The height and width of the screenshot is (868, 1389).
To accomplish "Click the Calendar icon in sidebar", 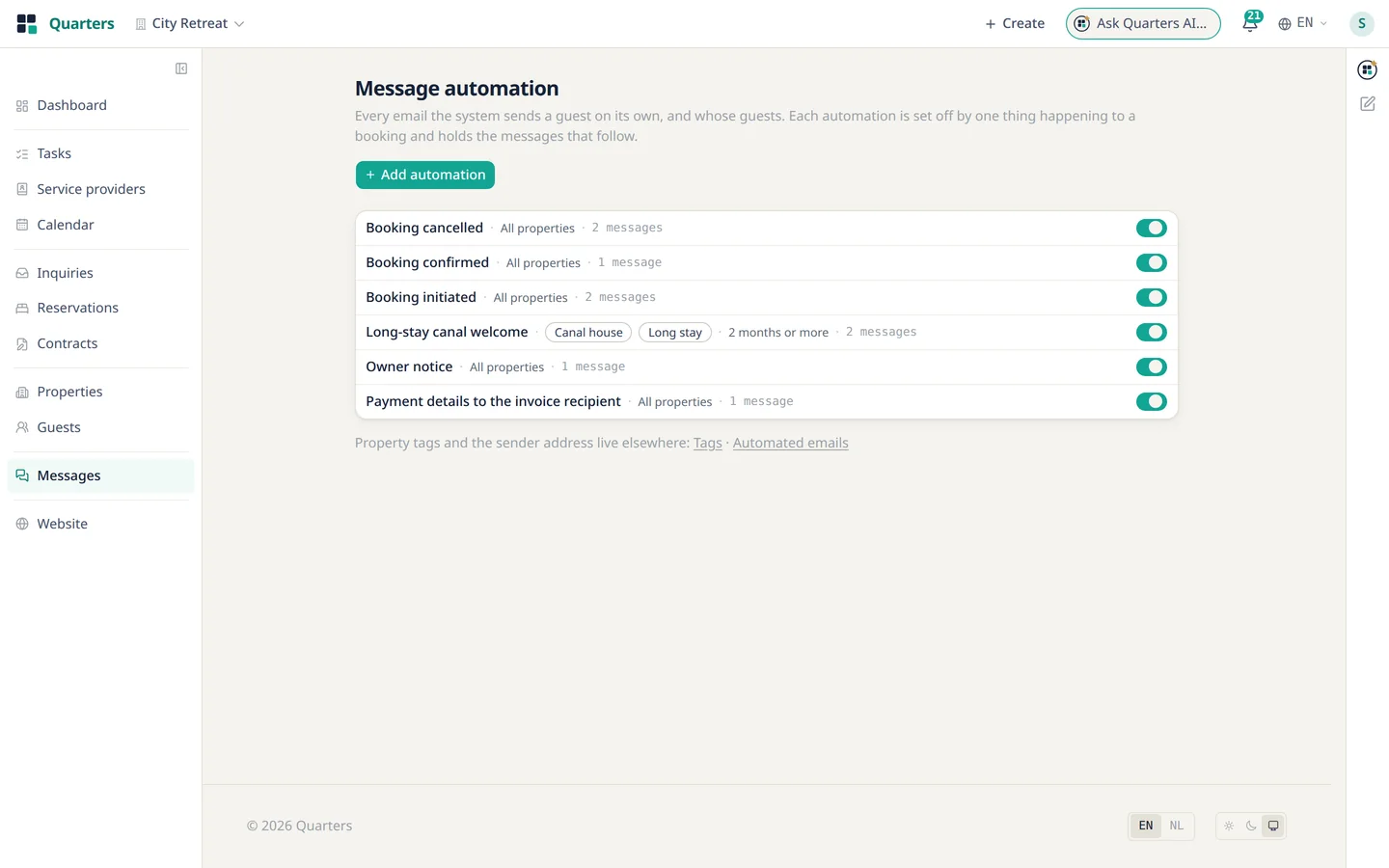I will [x=22, y=225].
